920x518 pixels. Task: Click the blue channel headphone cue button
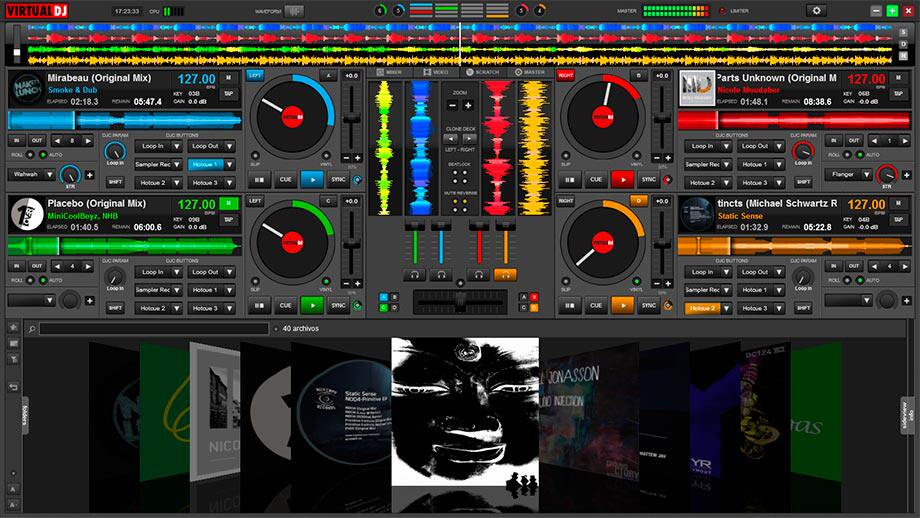click(441, 274)
